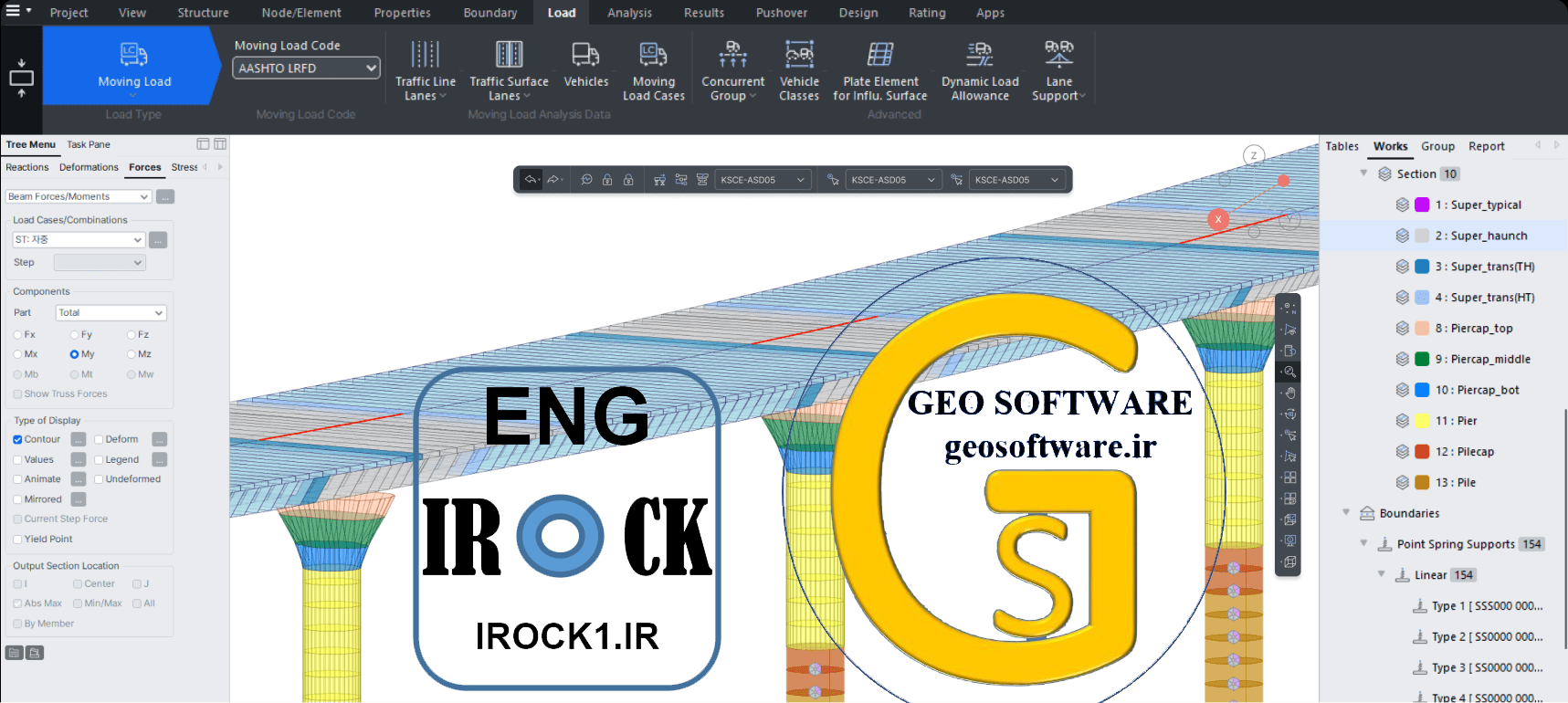Viewport: 1568px width, 703px height.
Task: Open the Results ribbon tab
Action: [704, 13]
